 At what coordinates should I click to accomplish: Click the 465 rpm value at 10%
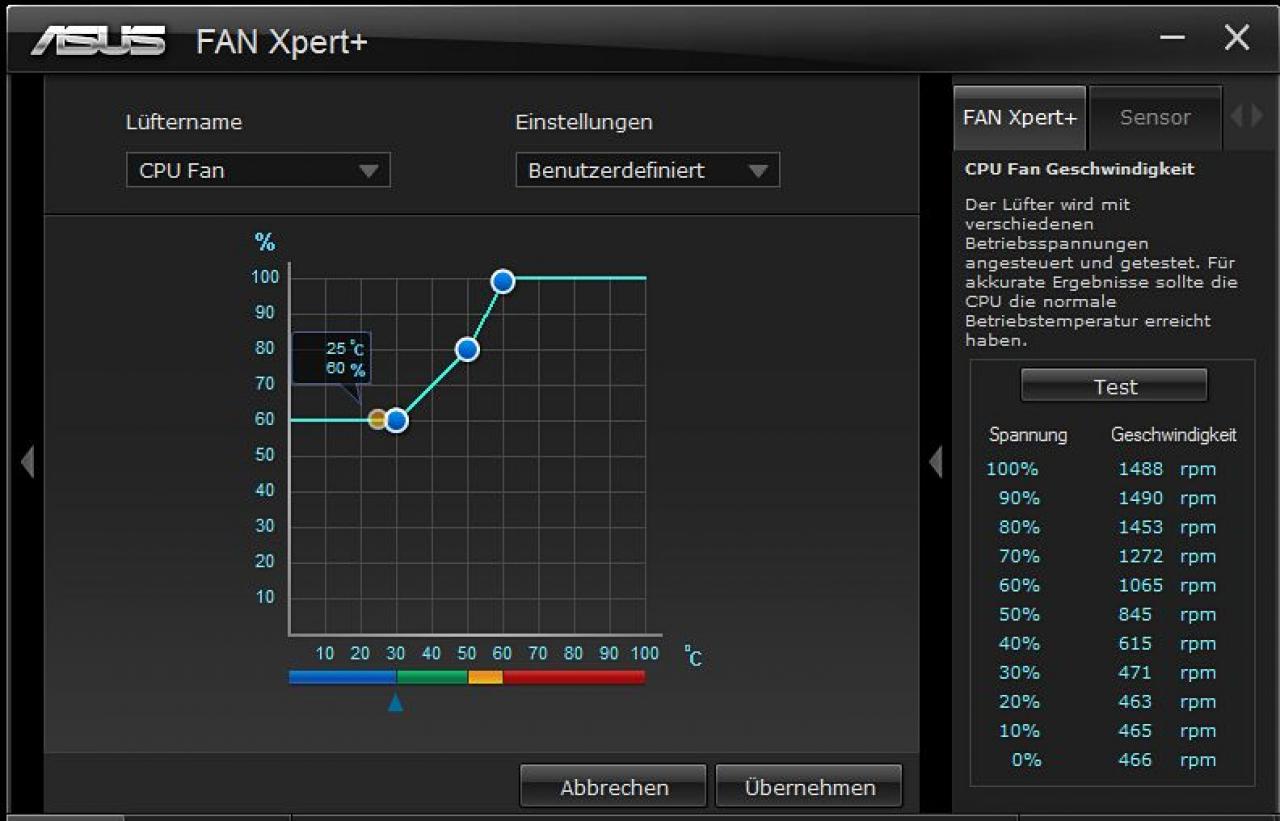1167,730
